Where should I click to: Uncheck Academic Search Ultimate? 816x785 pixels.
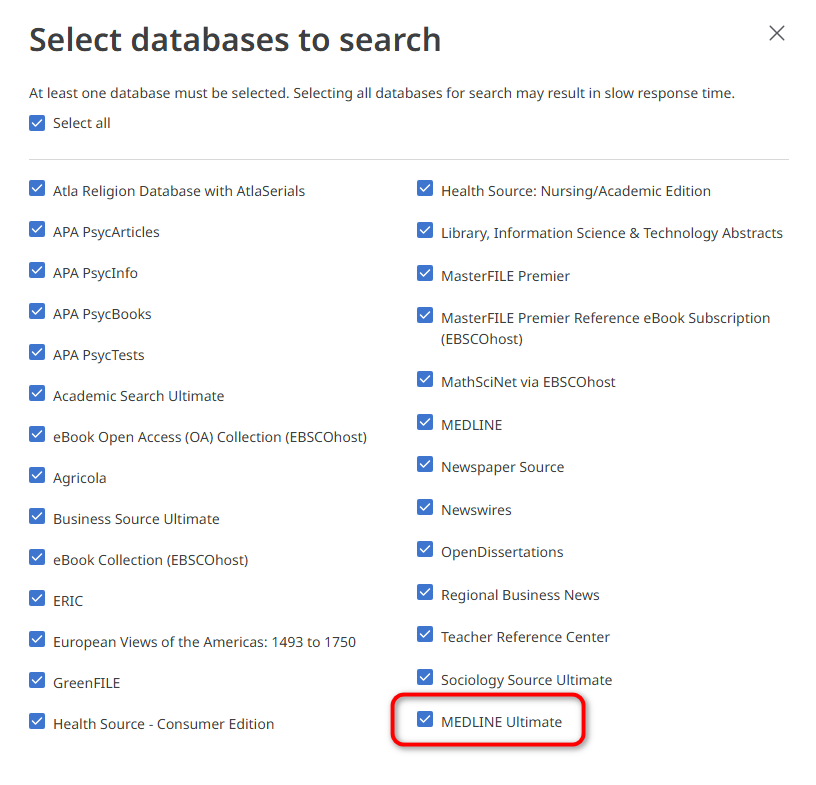37,394
